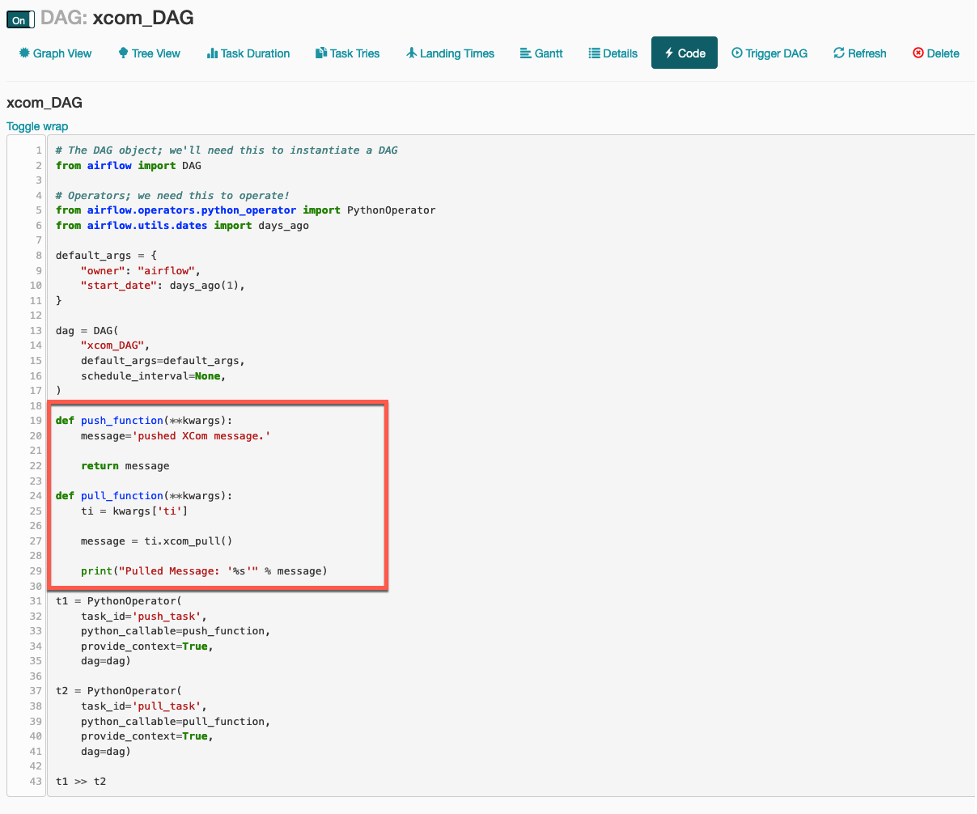
Task: Click the def pull_function code line
Action: click(144, 496)
